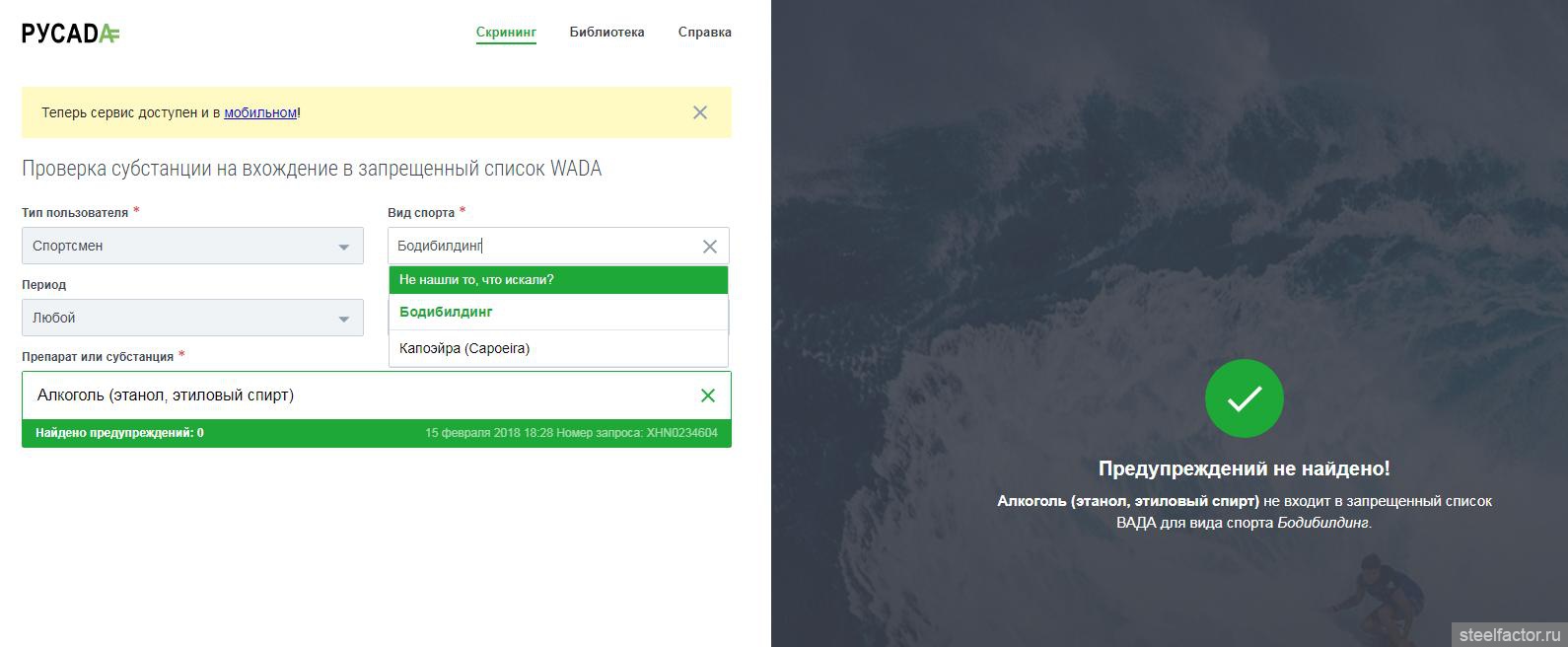Open the Справка tab
Image resolution: width=1568 pixels, height=647 pixels.
705,33
